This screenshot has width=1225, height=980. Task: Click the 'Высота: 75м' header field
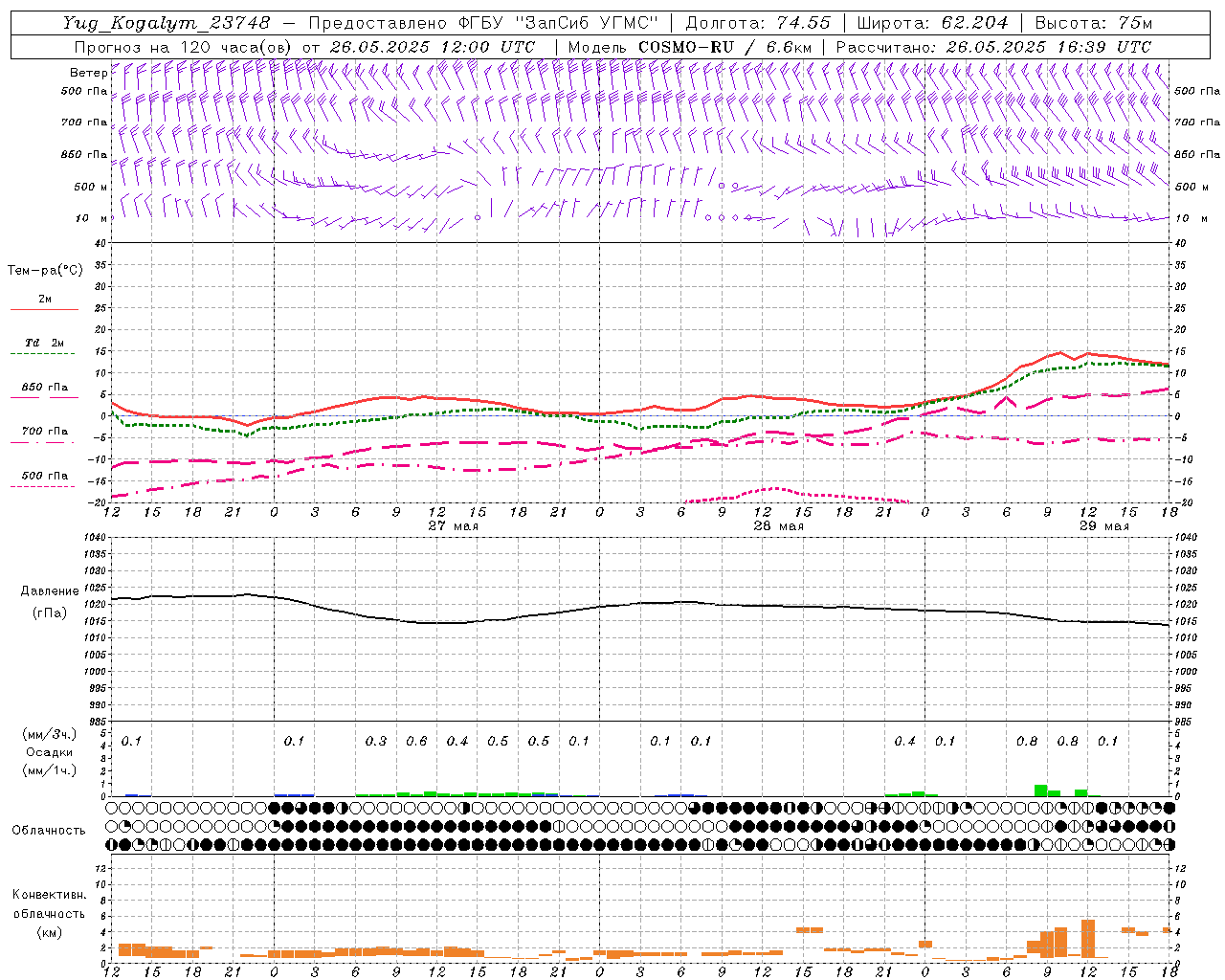[1092, 23]
